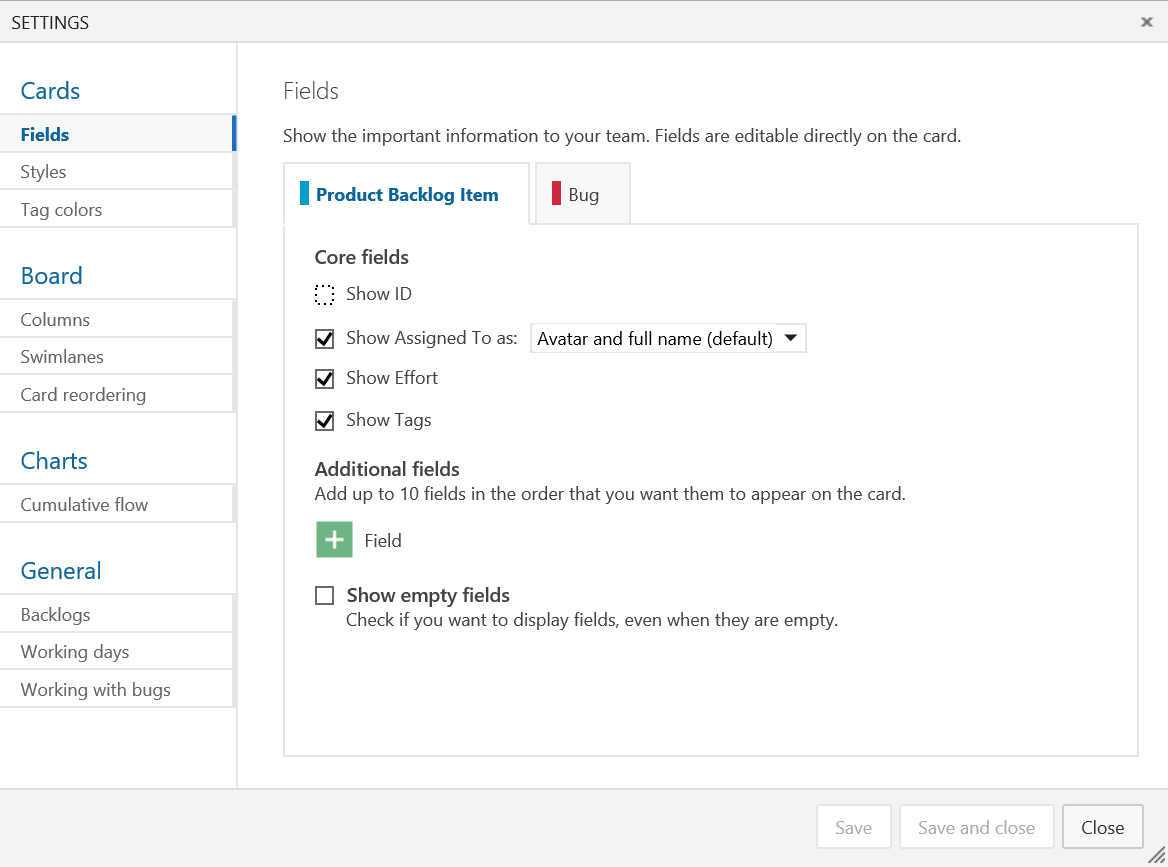Switch to the Bug tab

click(x=582, y=193)
